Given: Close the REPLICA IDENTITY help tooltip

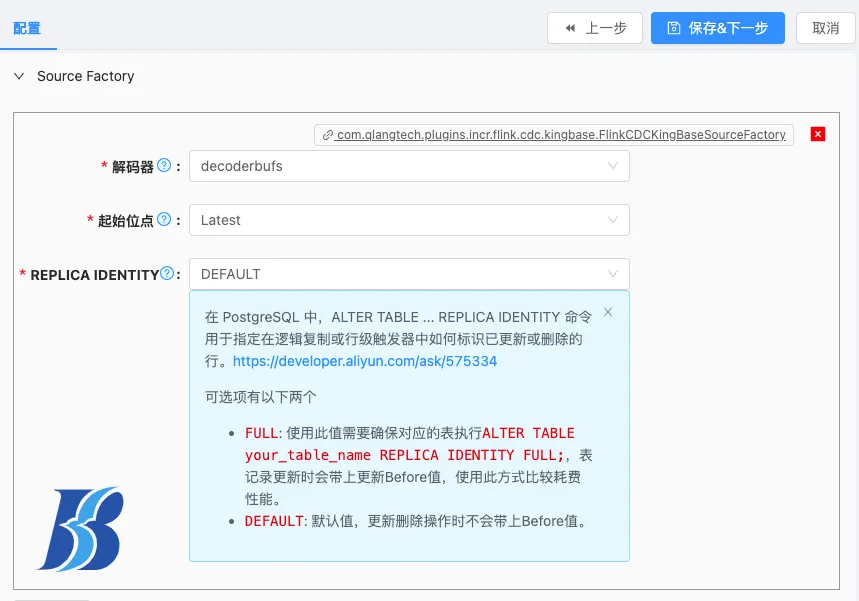Looking at the screenshot, I should click(608, 312).
